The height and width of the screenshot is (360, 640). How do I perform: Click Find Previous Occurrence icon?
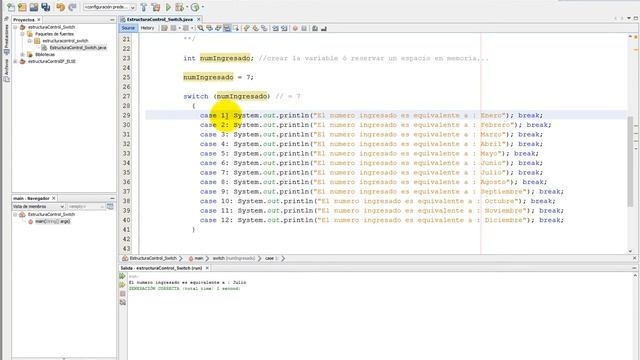pyautogui.click(x=209, y=28)
